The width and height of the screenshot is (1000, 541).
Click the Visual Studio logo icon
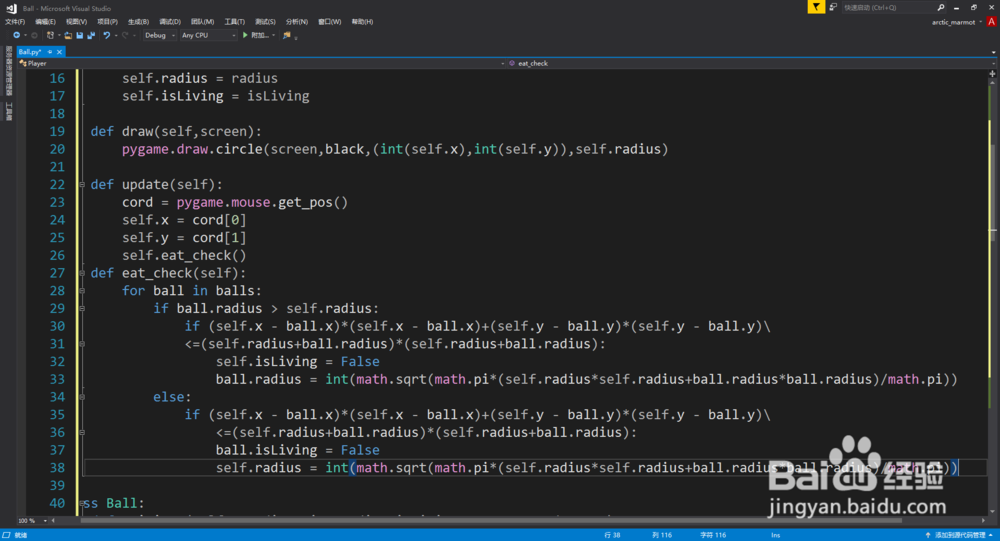pos(11,8)
